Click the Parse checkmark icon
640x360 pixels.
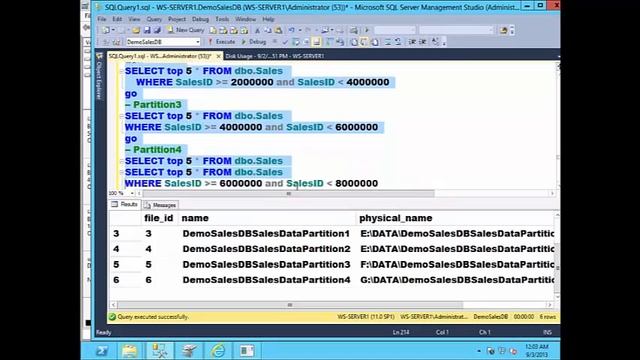pos(285,42)
